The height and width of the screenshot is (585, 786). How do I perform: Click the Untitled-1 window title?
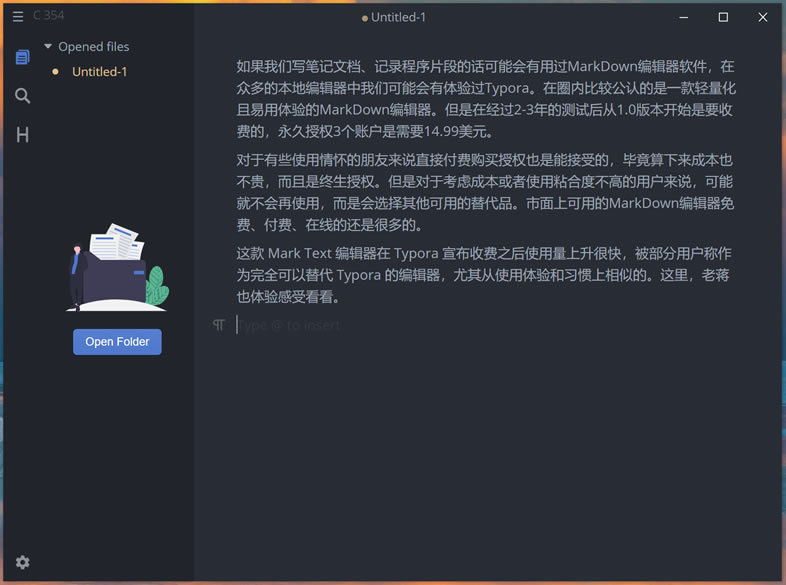point(398,17)
